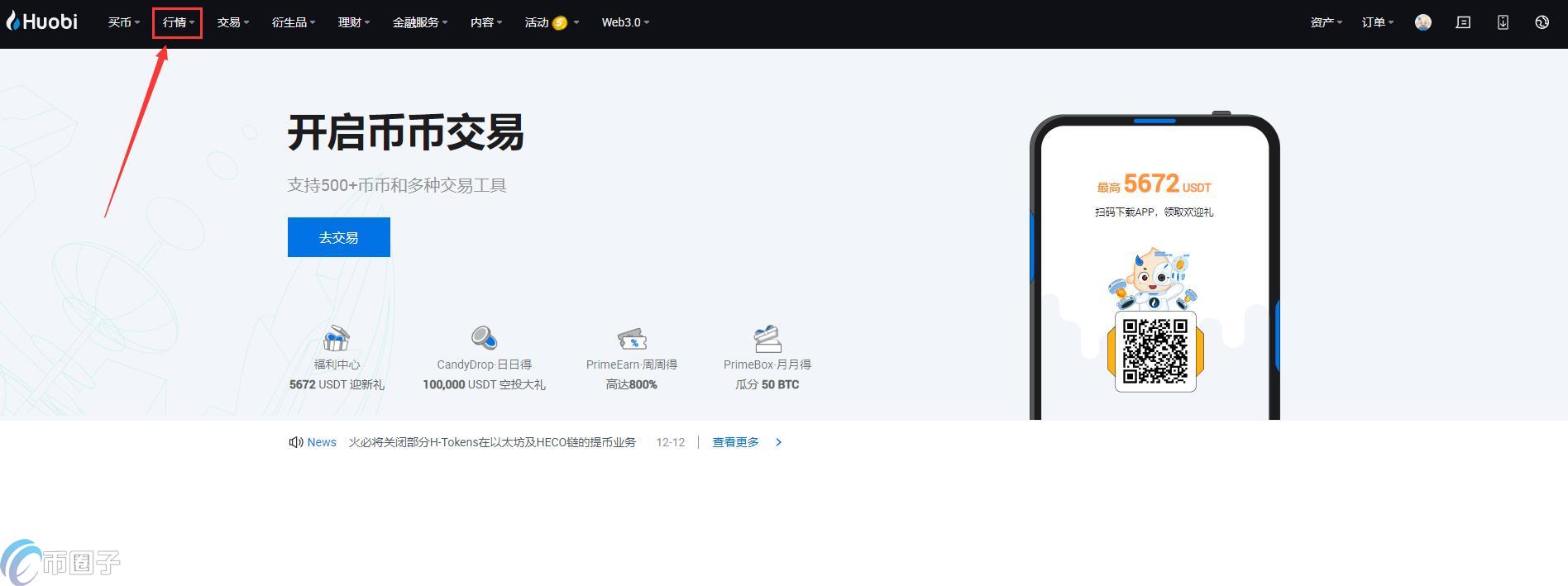
Task: Click the app download phone icon
Action: [x=1503, y=22]
